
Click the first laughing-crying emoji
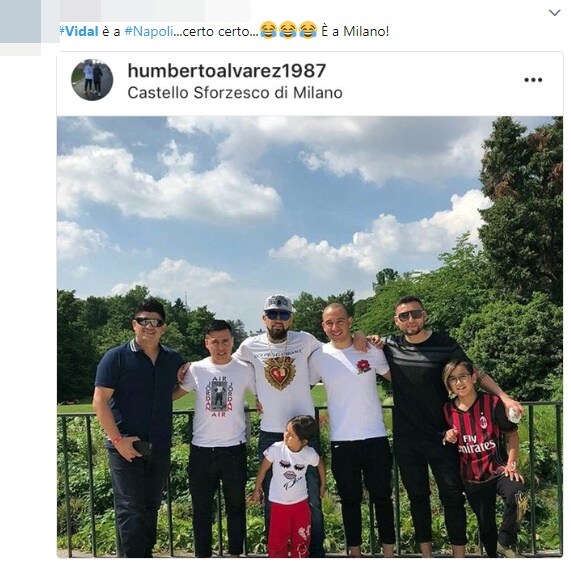pos(269,30)
